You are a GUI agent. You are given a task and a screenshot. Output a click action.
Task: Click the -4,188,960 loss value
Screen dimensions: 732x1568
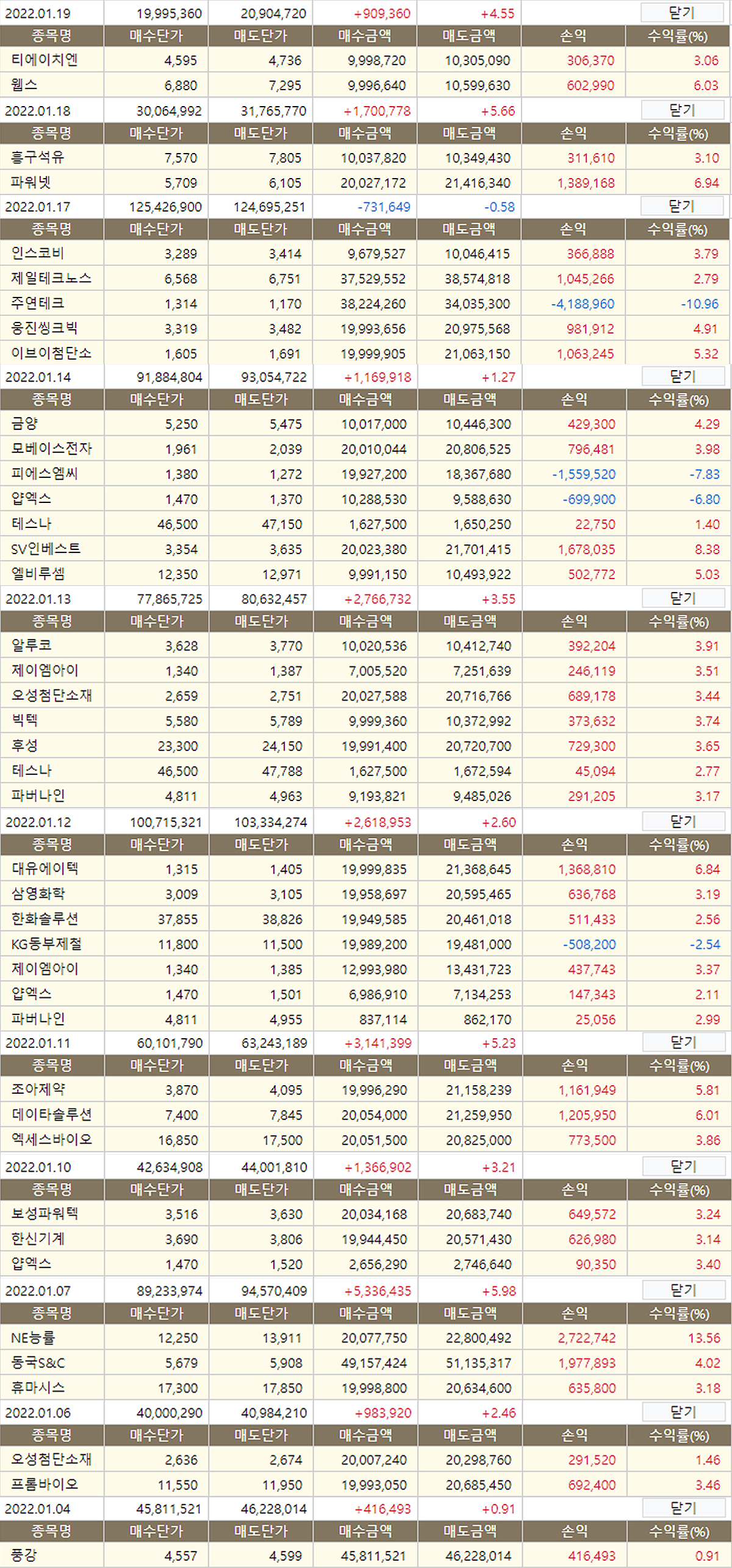(583, 304)
